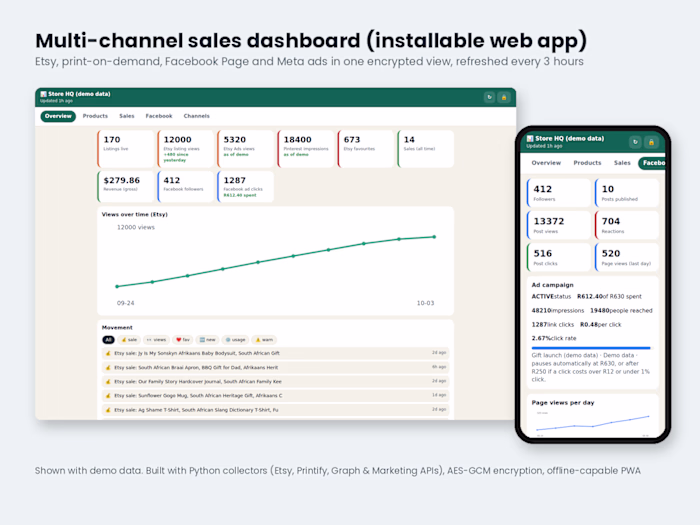Click the lock icon in phone app header
The width and height of the screenshot is (700, 525).
click(651, 142)
